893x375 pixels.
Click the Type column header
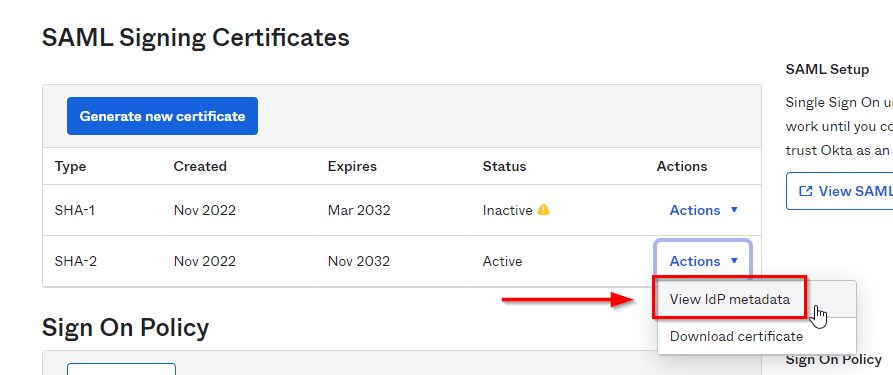[71, 166]
